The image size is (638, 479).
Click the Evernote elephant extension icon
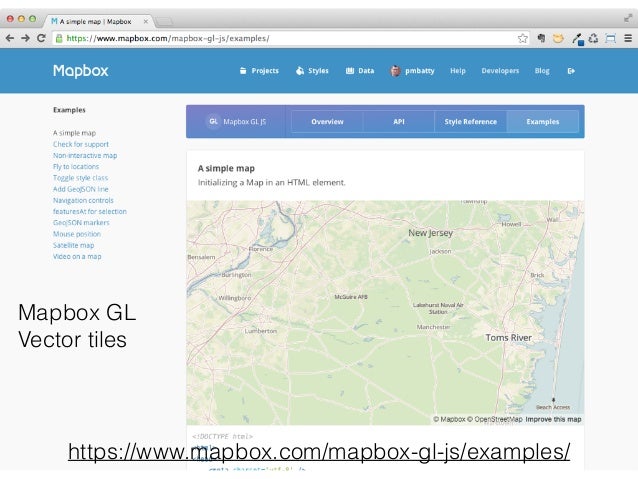click(x=541, y=39)
